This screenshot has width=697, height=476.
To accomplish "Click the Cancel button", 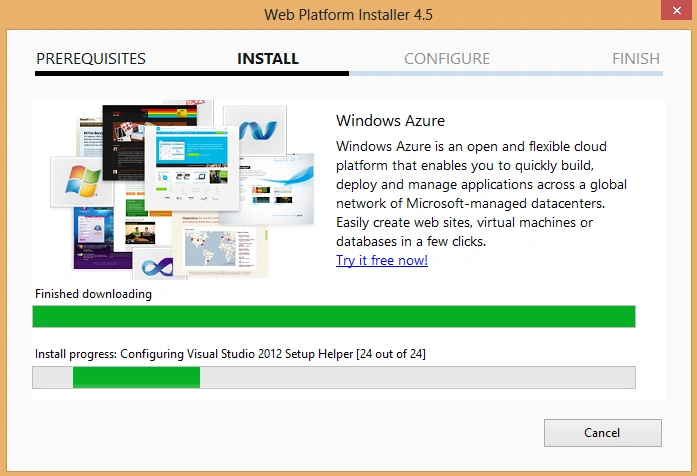I will tap(602, 432).
